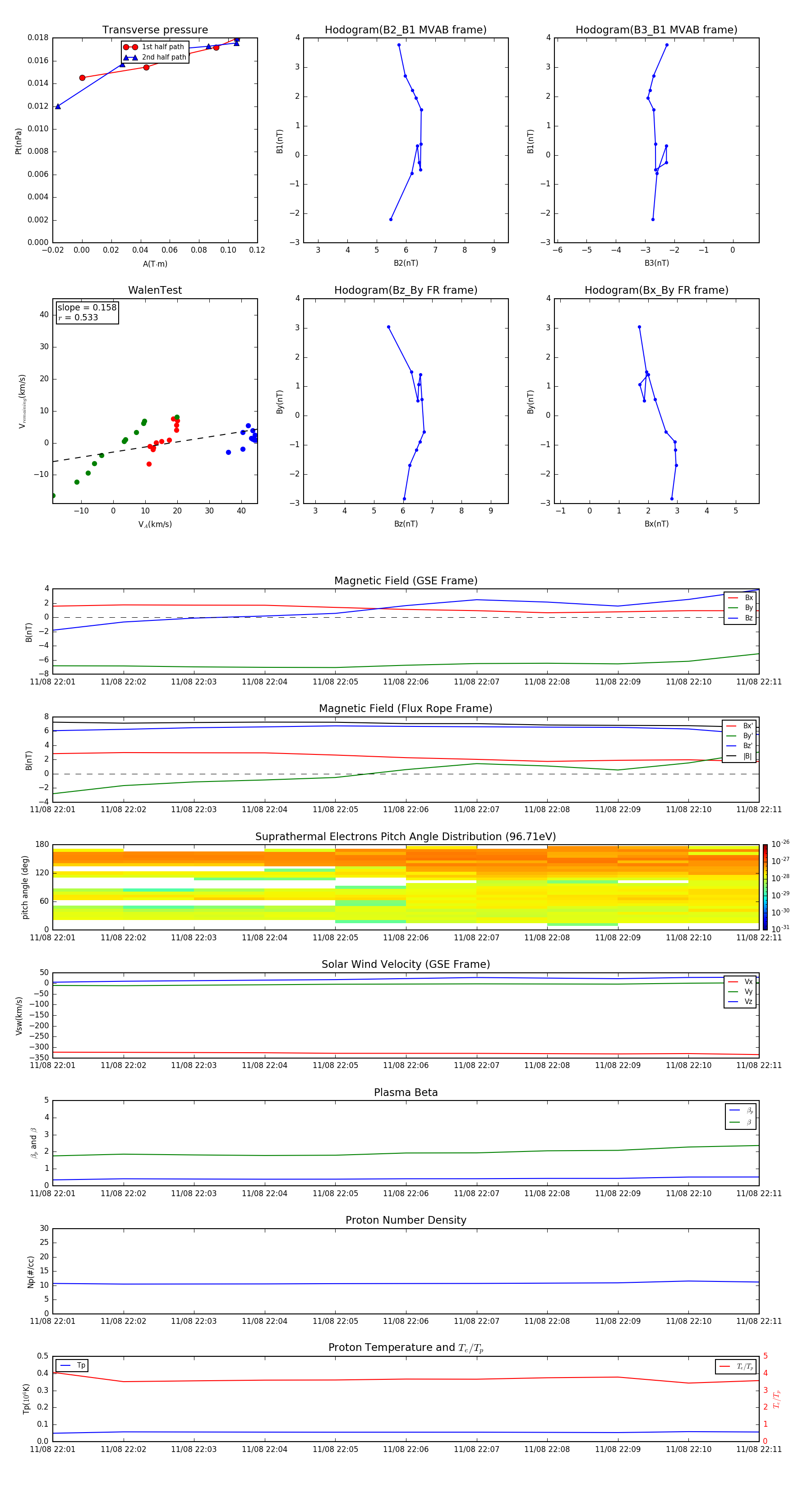Select the "B3(nT)" x-axis label

[x=656, y=263]
